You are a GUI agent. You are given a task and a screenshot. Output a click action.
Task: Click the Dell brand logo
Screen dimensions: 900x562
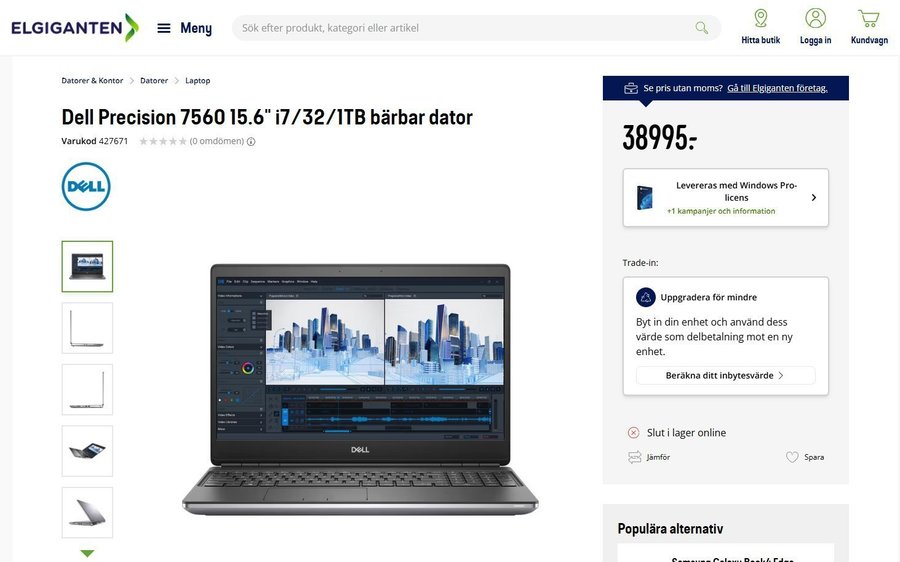click(x=86, y=187)
